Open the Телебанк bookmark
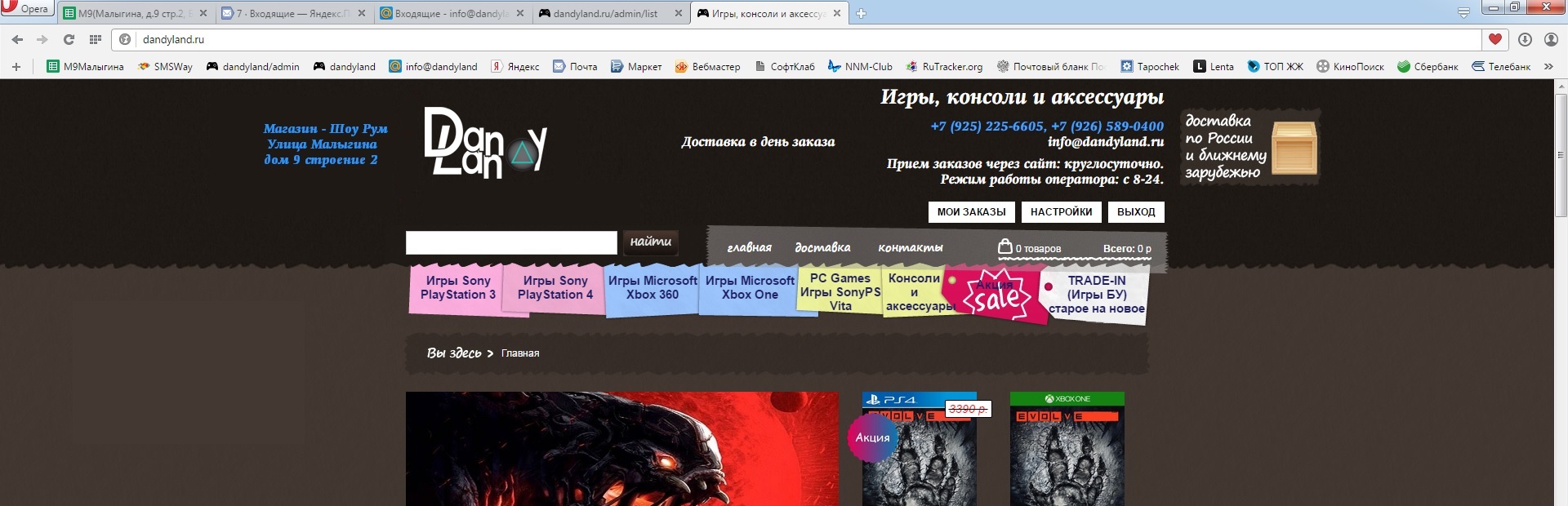This screenshot has width=1568, height=506. point(1501,66)
